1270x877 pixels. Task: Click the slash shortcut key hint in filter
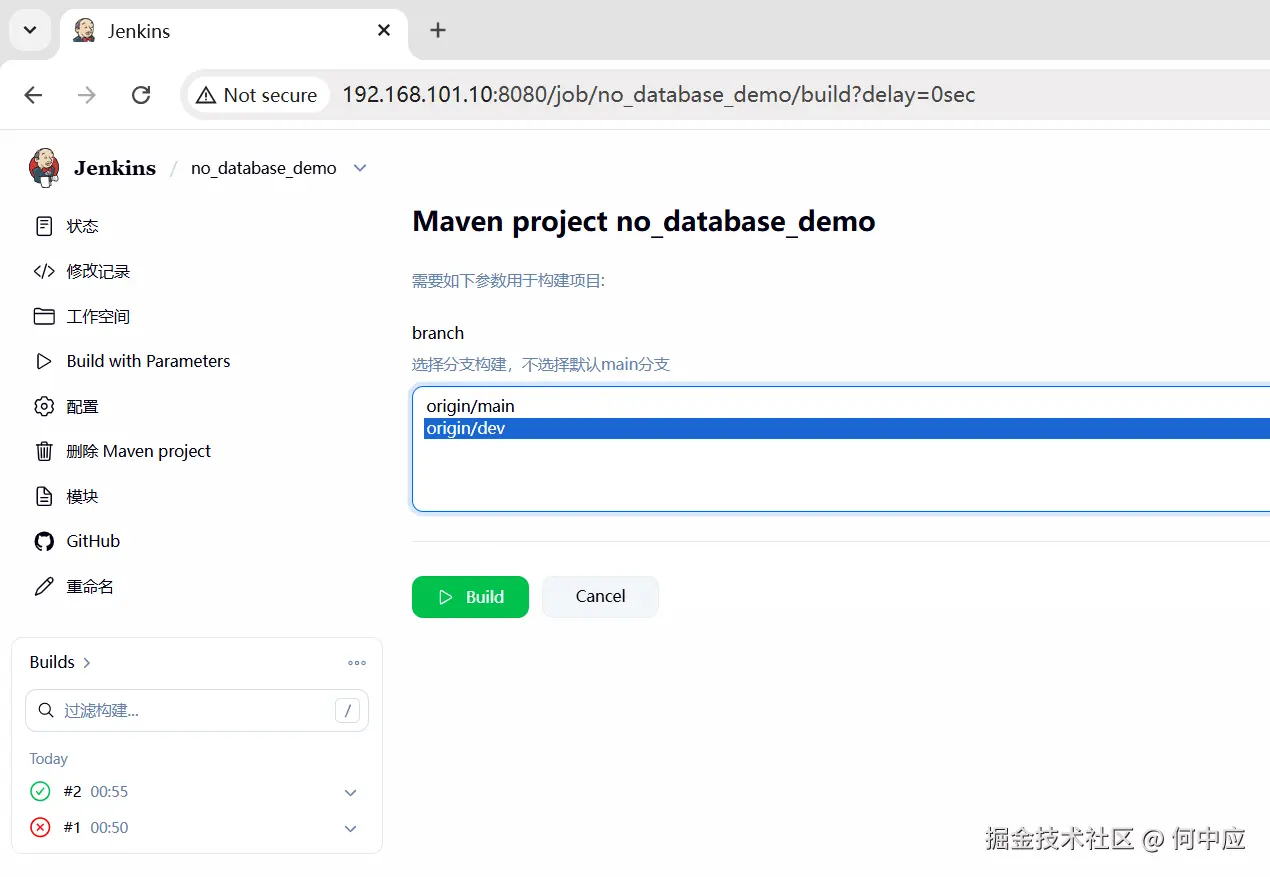pyautogui.click(x=347, y=711)
